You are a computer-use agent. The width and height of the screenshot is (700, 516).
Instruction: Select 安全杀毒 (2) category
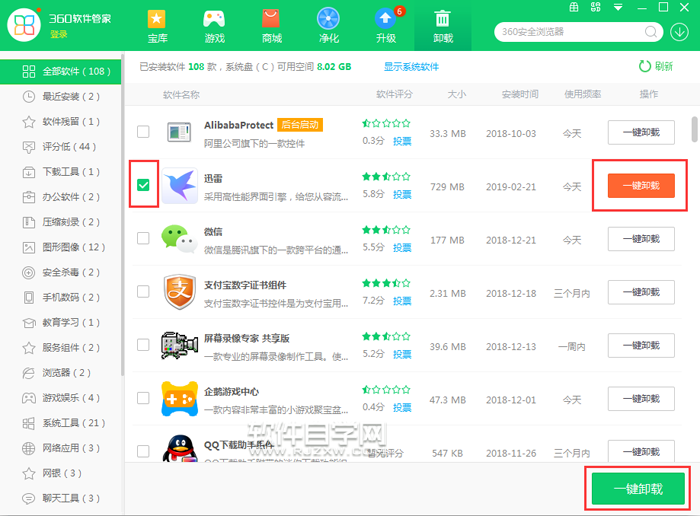coord(60,272)
